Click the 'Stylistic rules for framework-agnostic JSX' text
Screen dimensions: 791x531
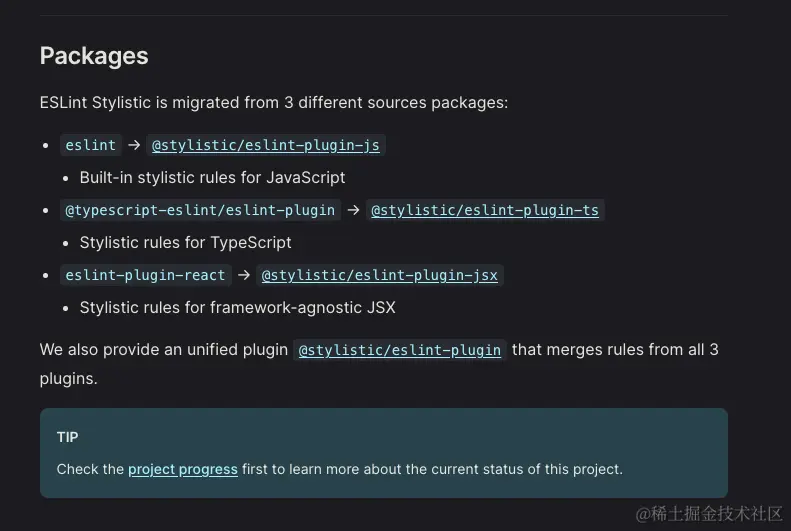[238, 307]
